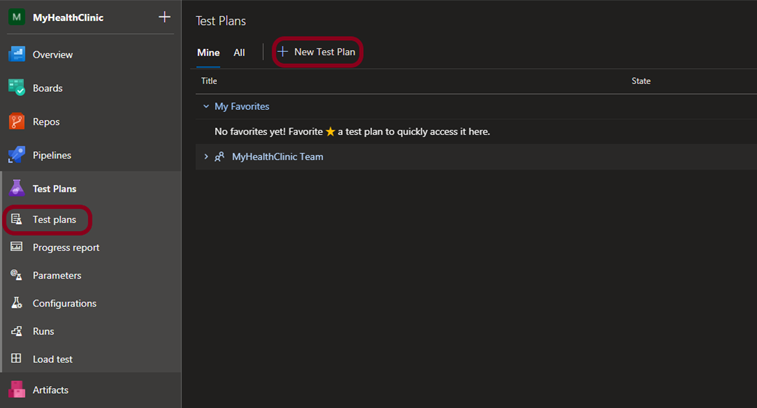Open the MyHealthClinic project name link
The width and height of the screenshot is (757, 408).
(68, 17)
